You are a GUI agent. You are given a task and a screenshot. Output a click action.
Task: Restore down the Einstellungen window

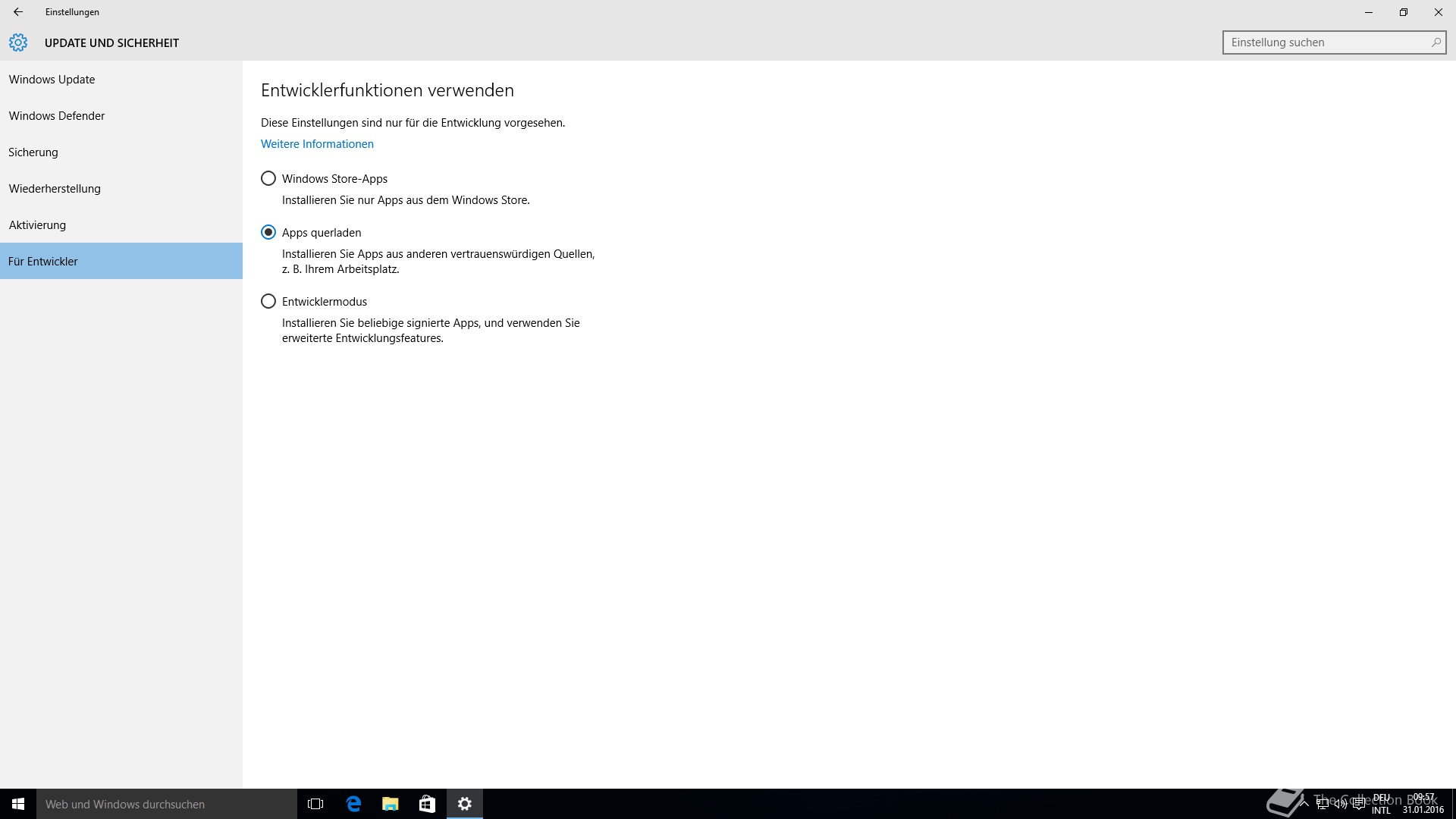(x=1404, y=12)
